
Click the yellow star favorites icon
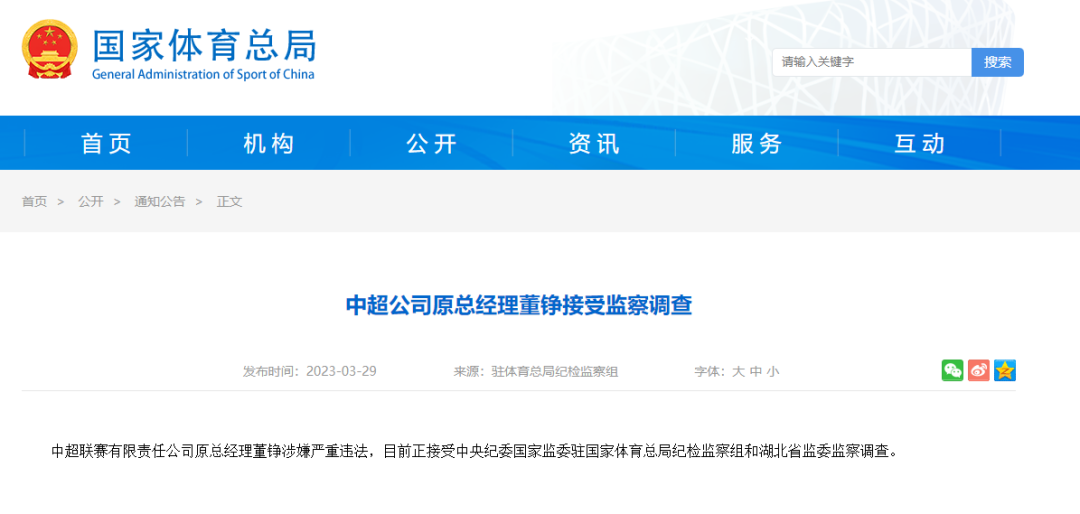tap(1006, 371)
